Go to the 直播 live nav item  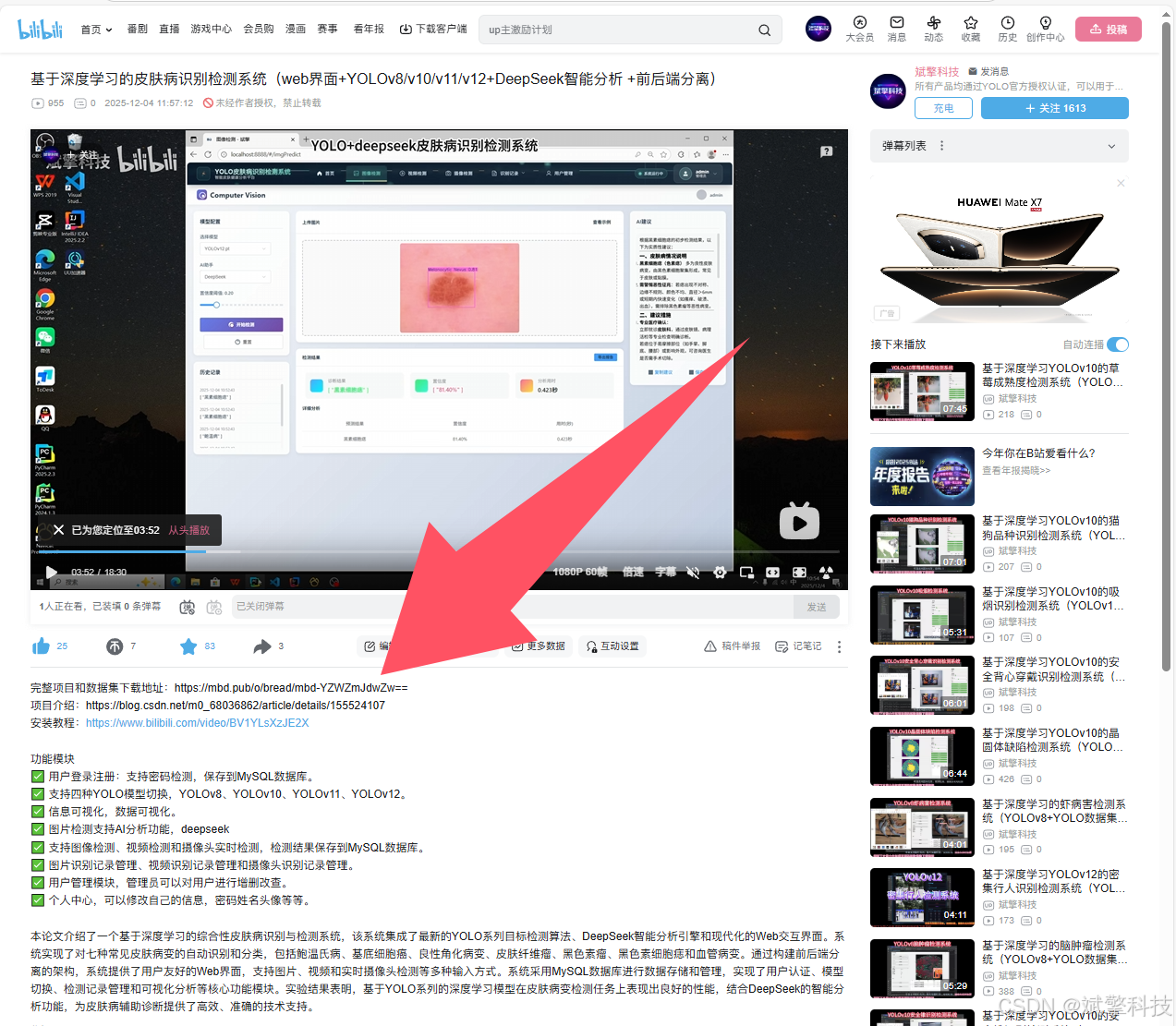[x=169, y=30]
